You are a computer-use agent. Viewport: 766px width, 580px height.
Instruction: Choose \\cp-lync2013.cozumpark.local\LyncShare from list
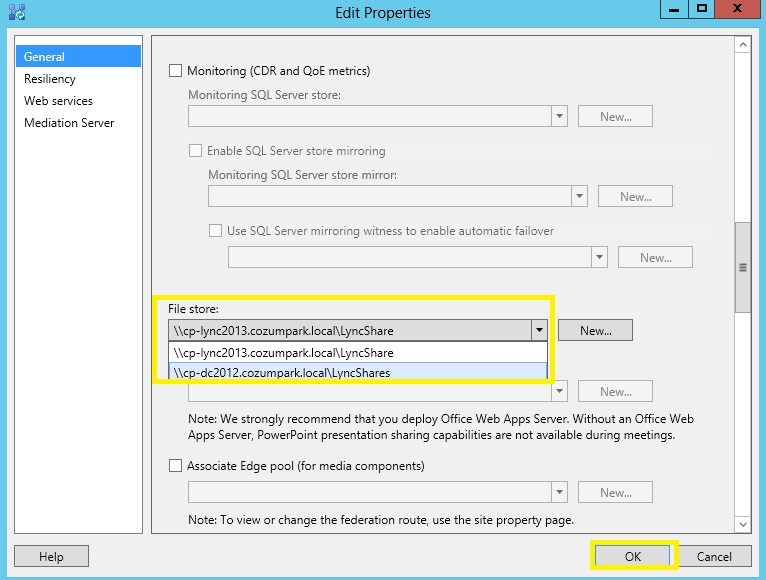point(358,352)
